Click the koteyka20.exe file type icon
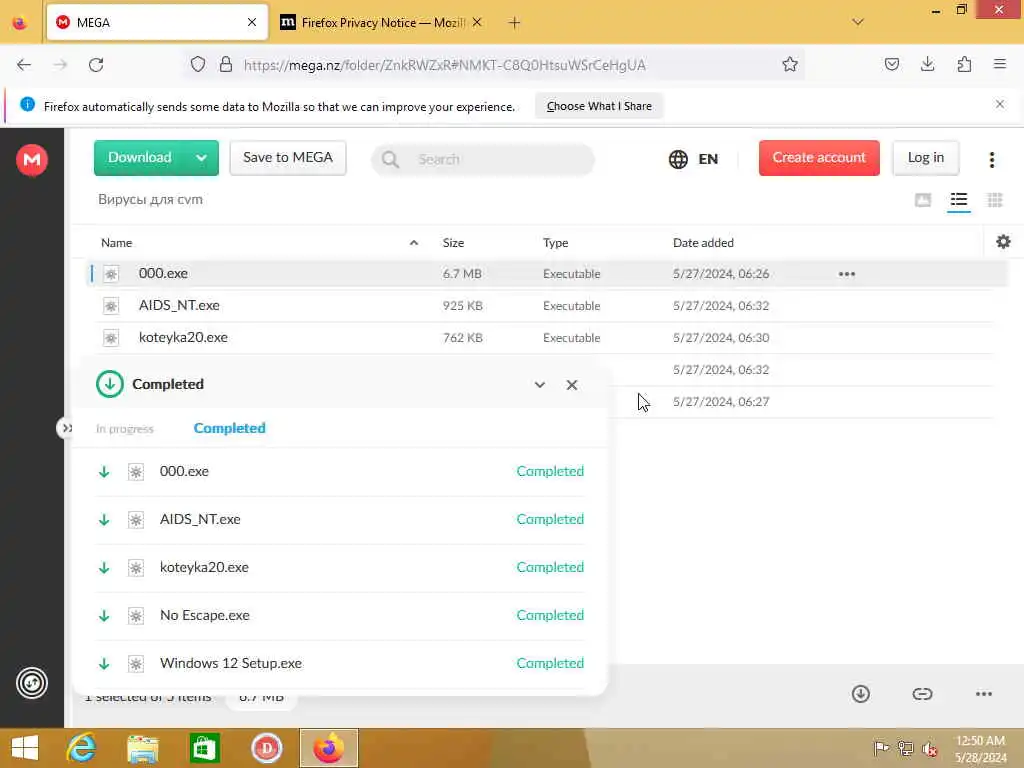 point(111,338)
